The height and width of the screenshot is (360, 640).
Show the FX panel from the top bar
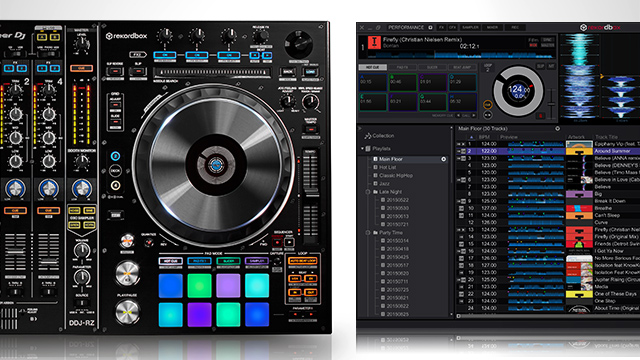click(441, 27)
